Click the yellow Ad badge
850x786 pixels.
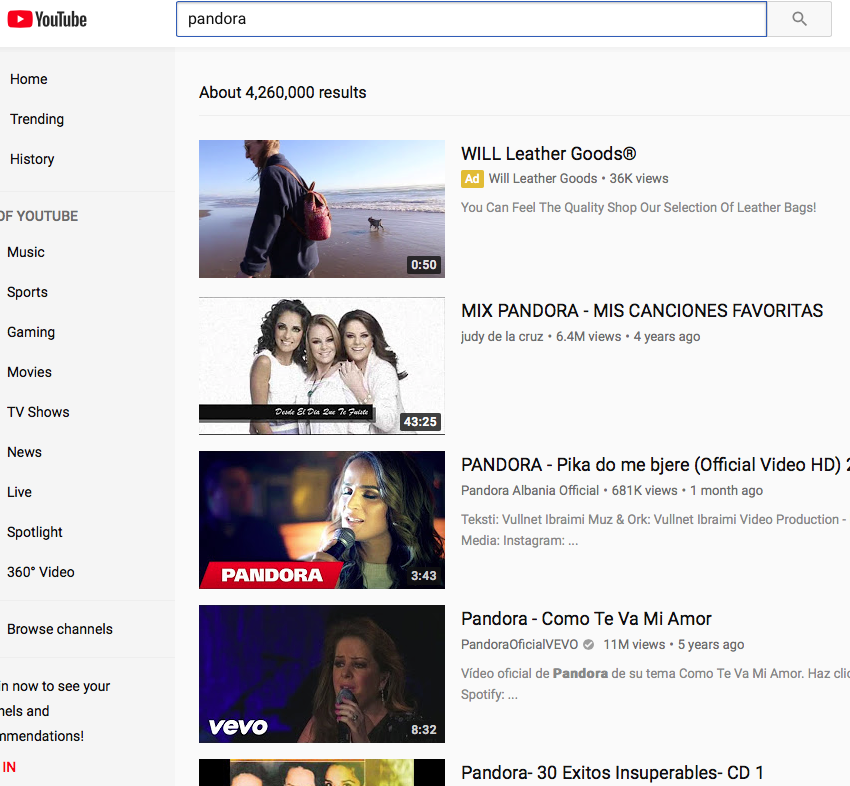(x=472, y=179)
